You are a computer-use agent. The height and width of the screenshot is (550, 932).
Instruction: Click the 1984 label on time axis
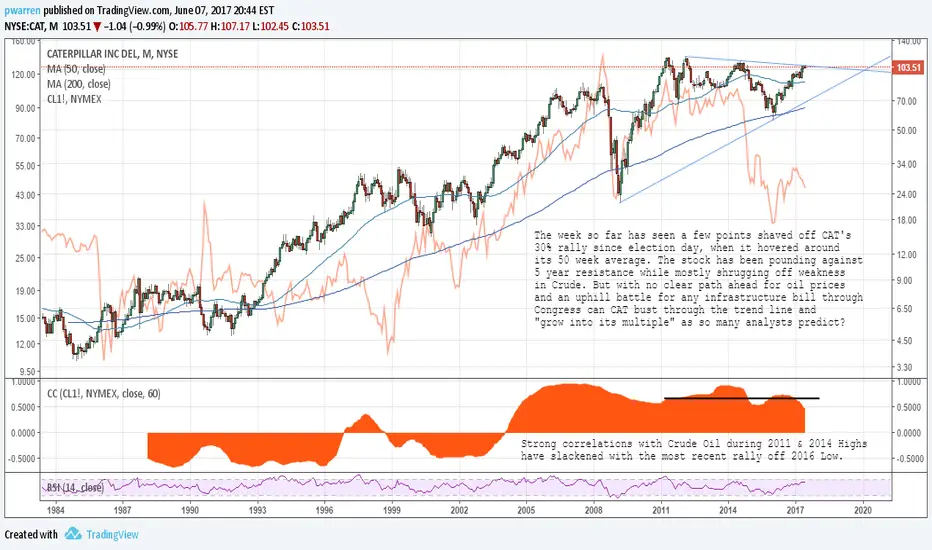pyautogui.click(x=55, y=510)
